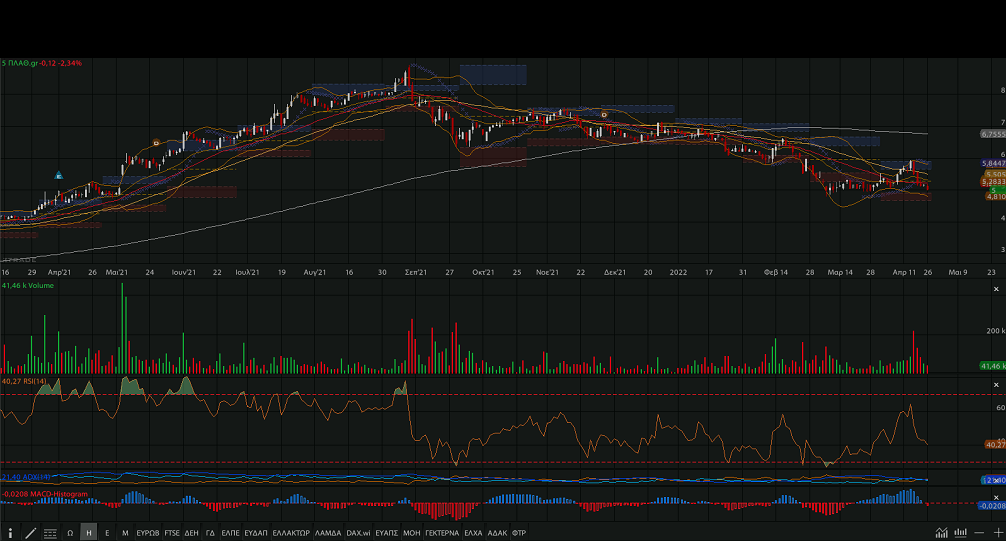Switch to the FTSE symbol tab
1006x541 pixels.
(x=173, y=533)
